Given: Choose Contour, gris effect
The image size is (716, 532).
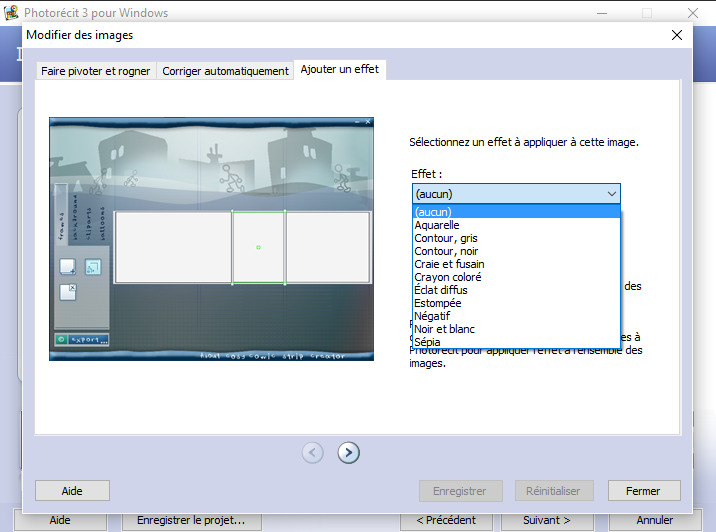Looking at the screenshot, I should coord(516,238).
